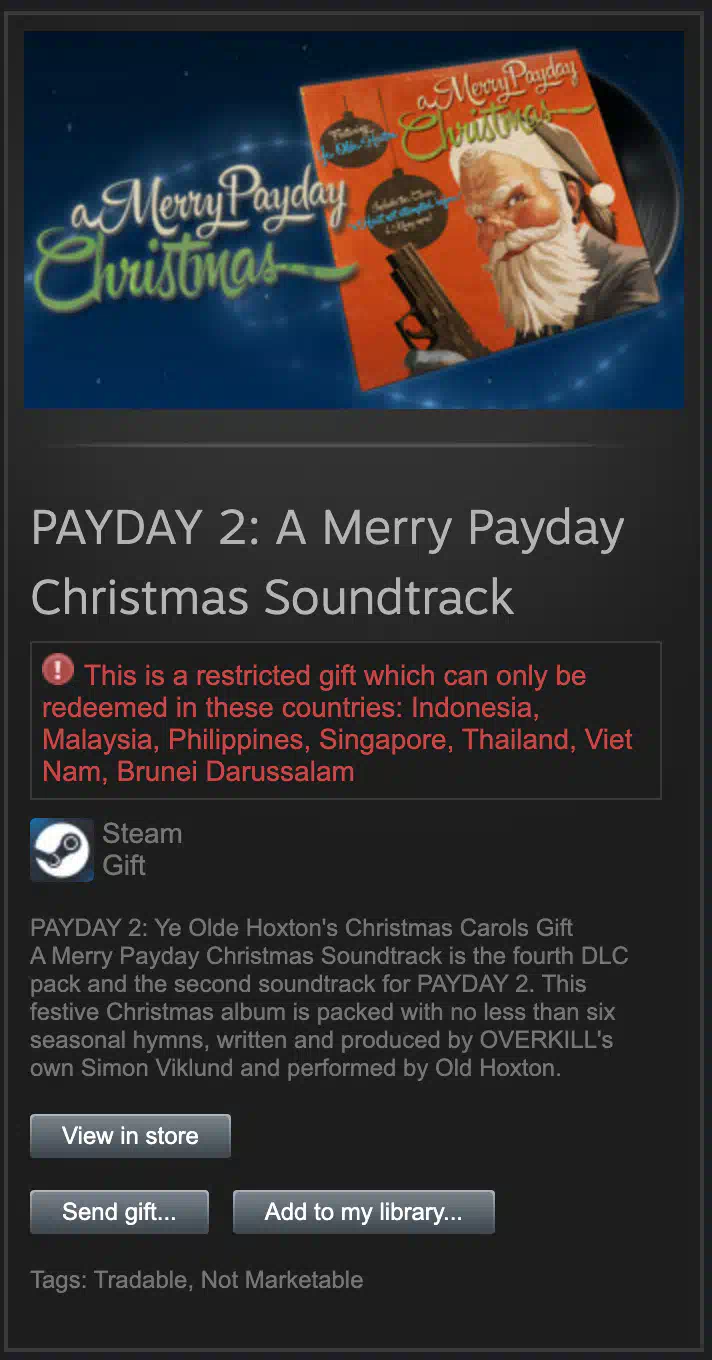Click the Steam Gift label

[x=142, y=850]
